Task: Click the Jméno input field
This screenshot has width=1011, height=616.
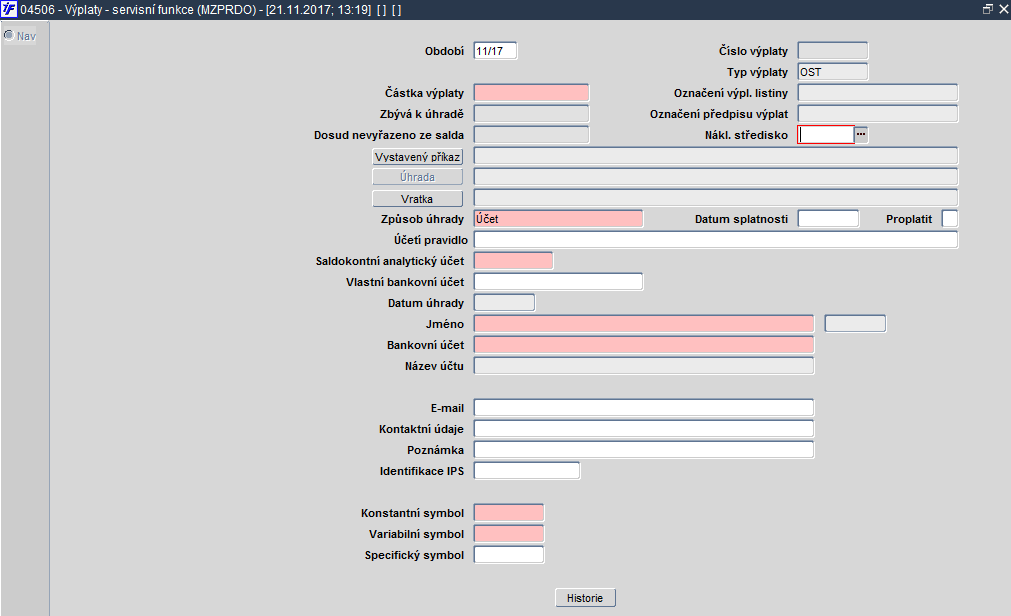Action: pyautogui.click(x=643, y=324)
